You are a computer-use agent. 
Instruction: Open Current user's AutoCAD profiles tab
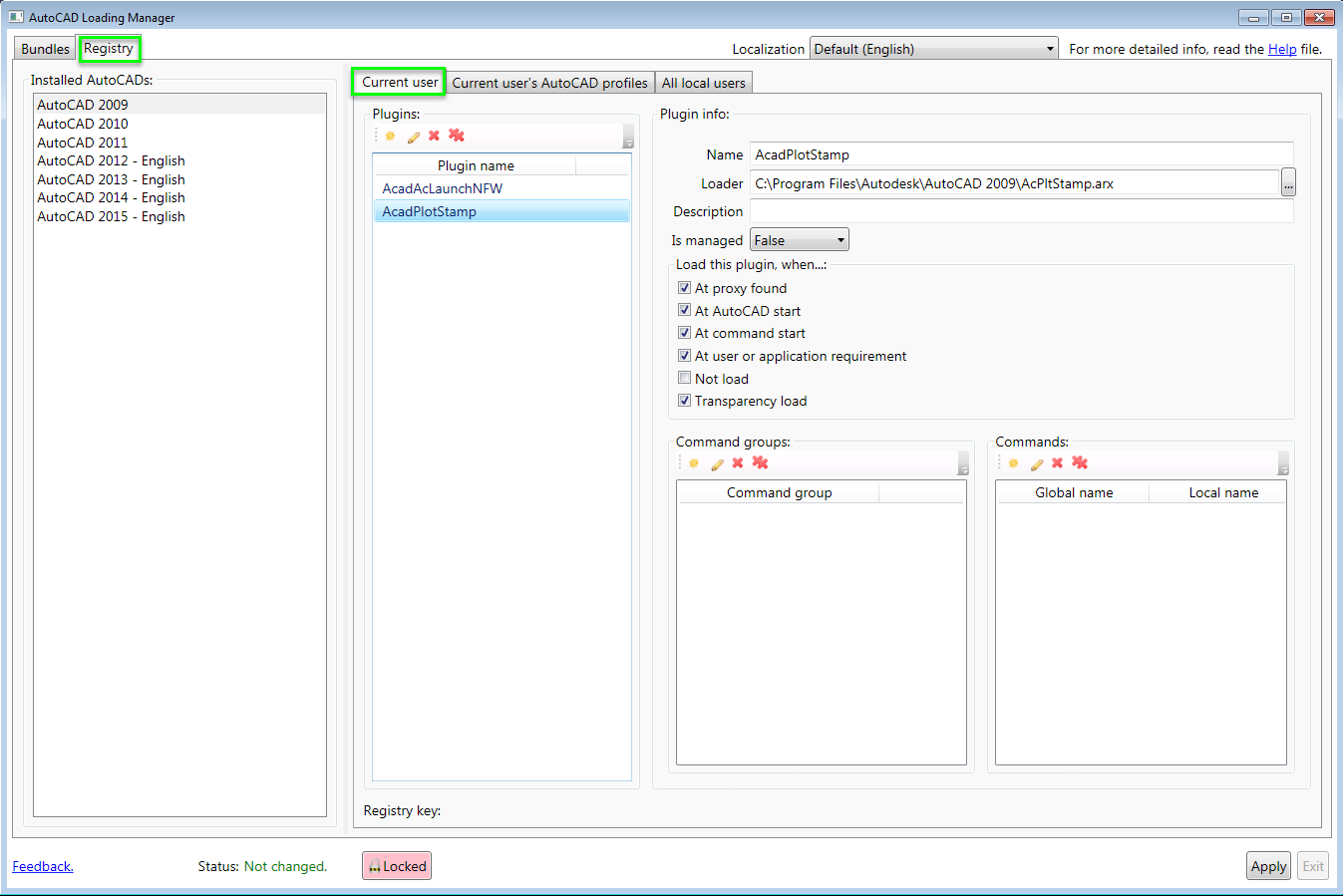click(550, 83)
